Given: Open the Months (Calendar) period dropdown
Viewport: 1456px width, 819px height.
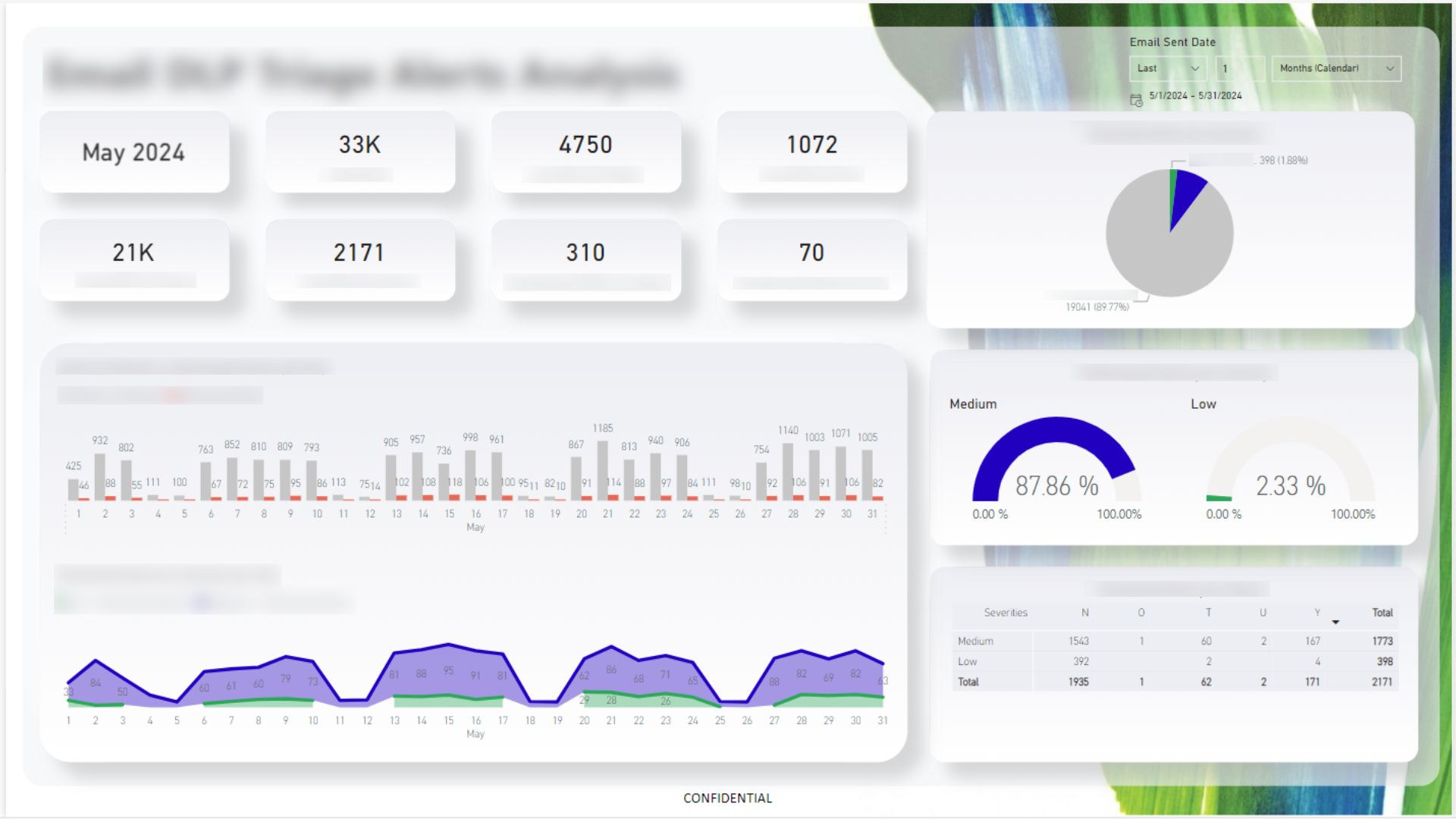Looking at the screenshot, I should pos(1336,68).
